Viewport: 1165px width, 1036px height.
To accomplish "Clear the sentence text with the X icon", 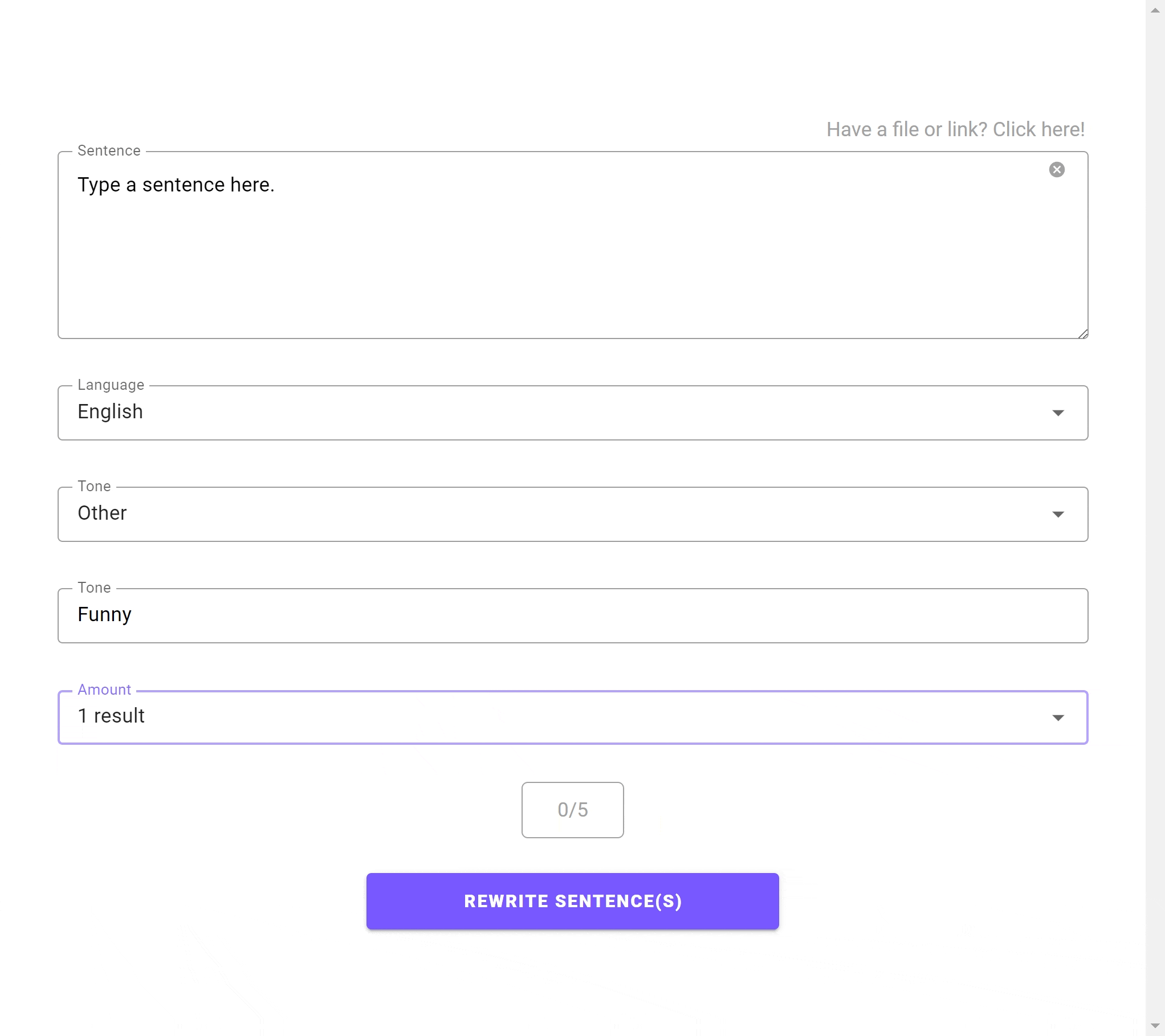I will pos(1057,170).
